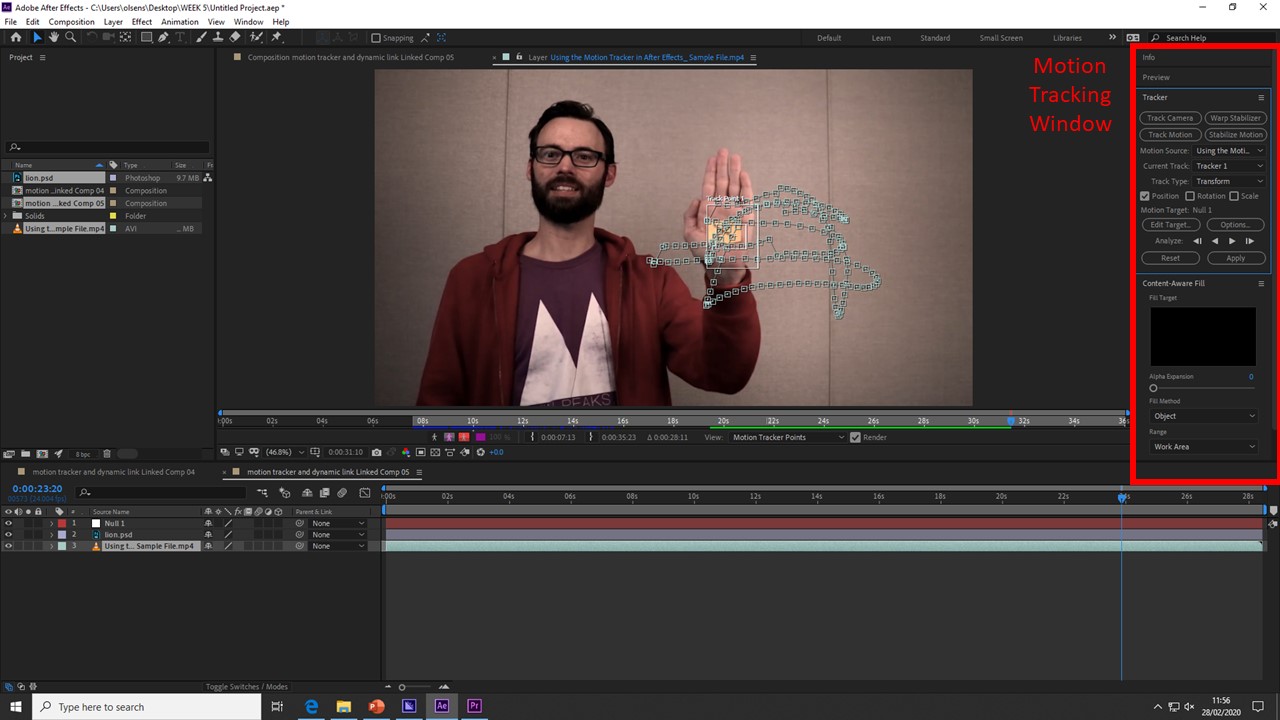Open the Current Track dropdown showing Tracker 1
The image size is (1280, 720).
tap(1230, 166)
